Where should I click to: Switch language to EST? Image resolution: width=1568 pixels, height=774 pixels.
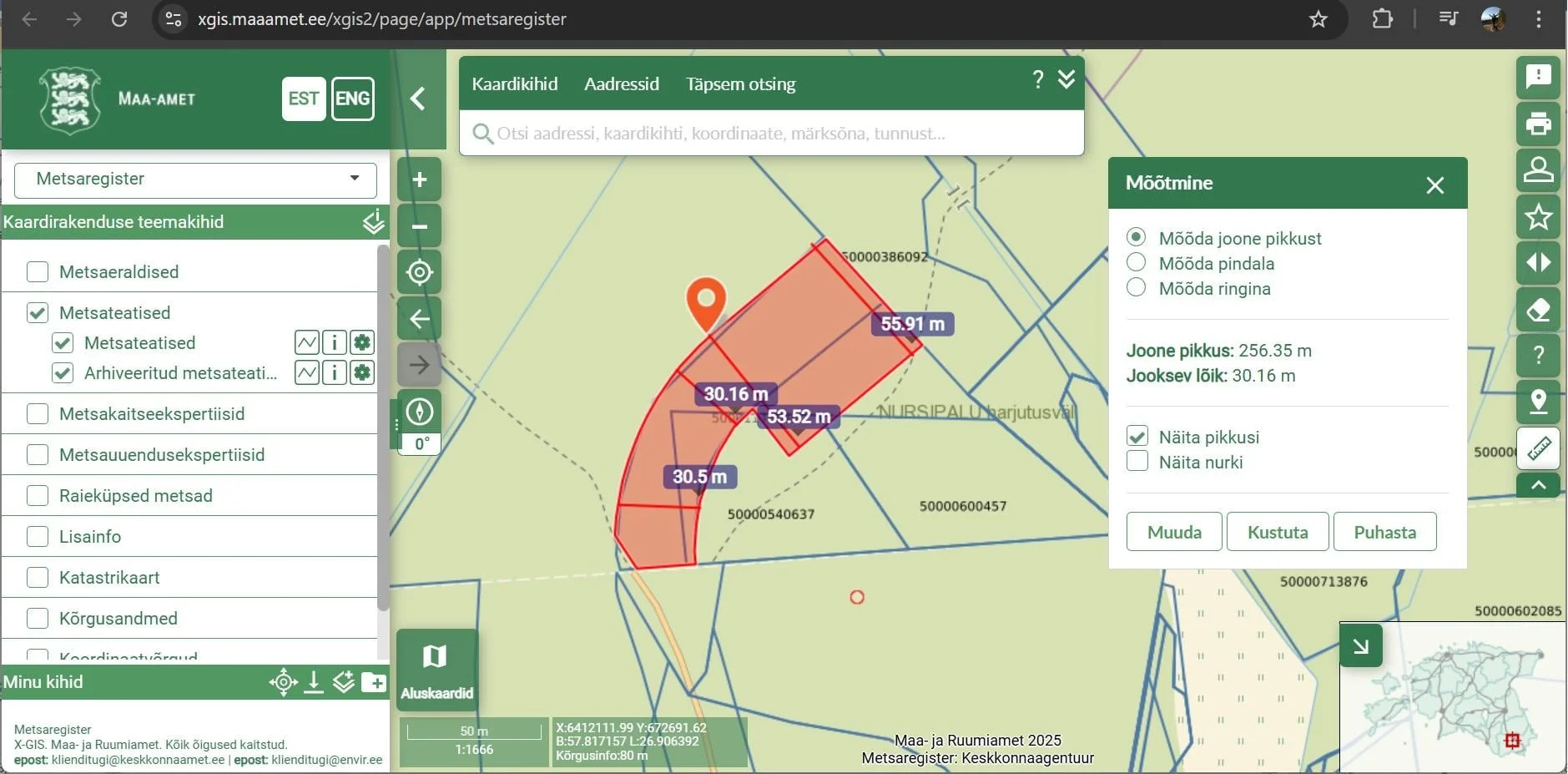click(x=304, y=99)
